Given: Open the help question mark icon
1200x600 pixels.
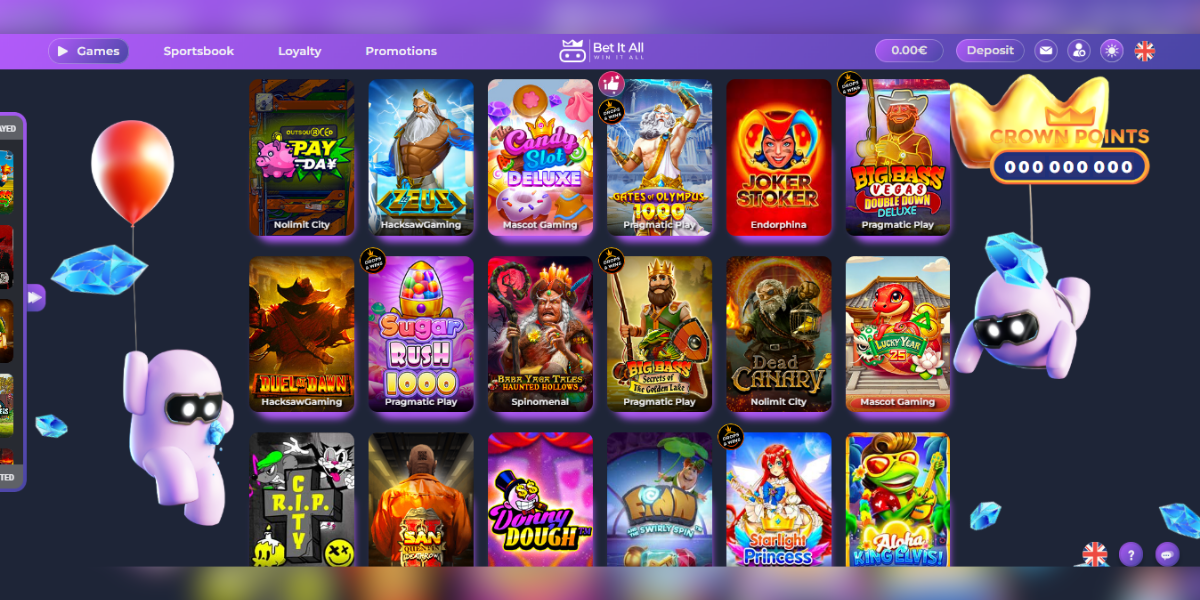Looking at the screenshot, I should (x=1130, y=554).
